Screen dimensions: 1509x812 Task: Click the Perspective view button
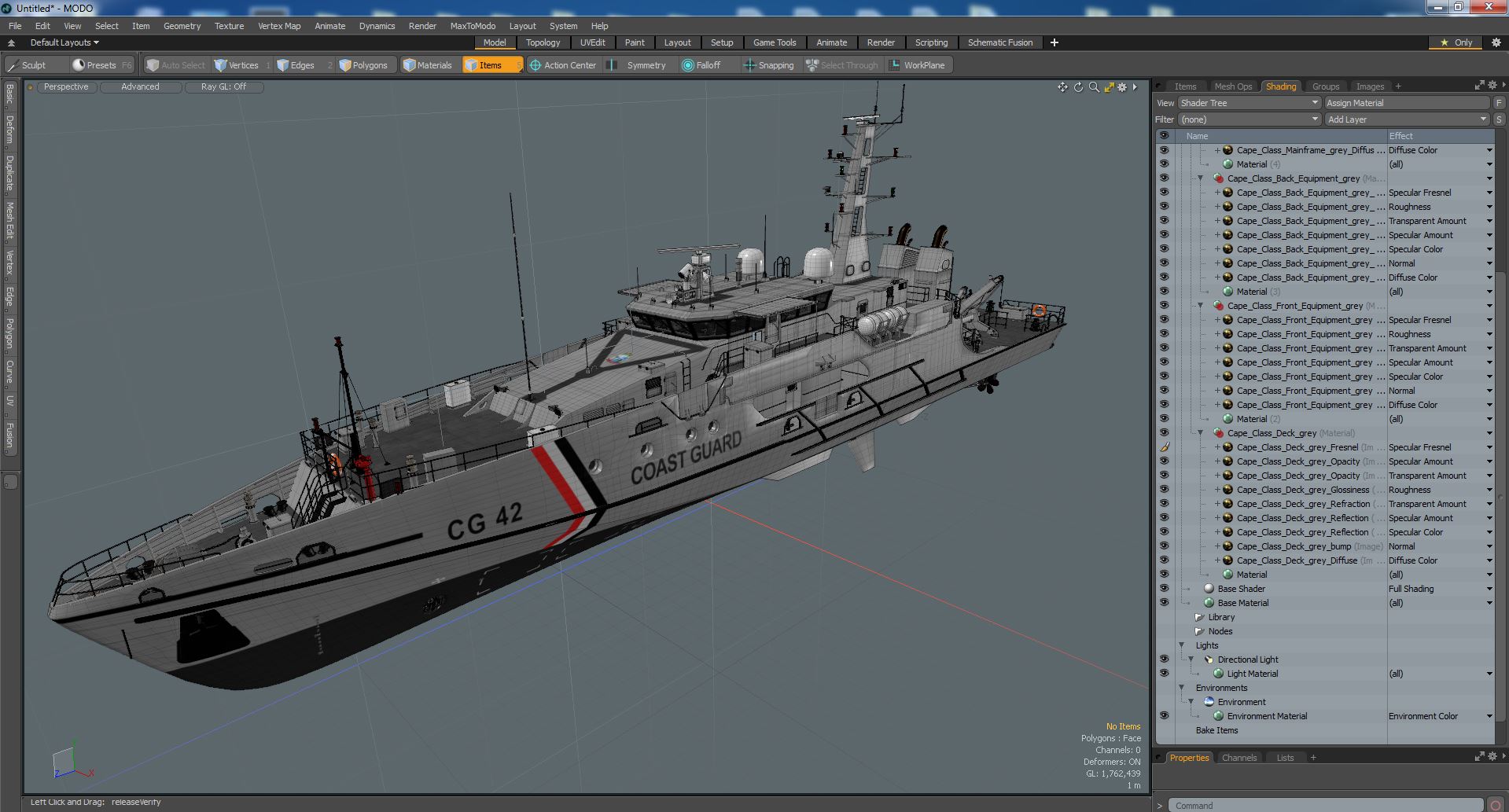(66, 87)
